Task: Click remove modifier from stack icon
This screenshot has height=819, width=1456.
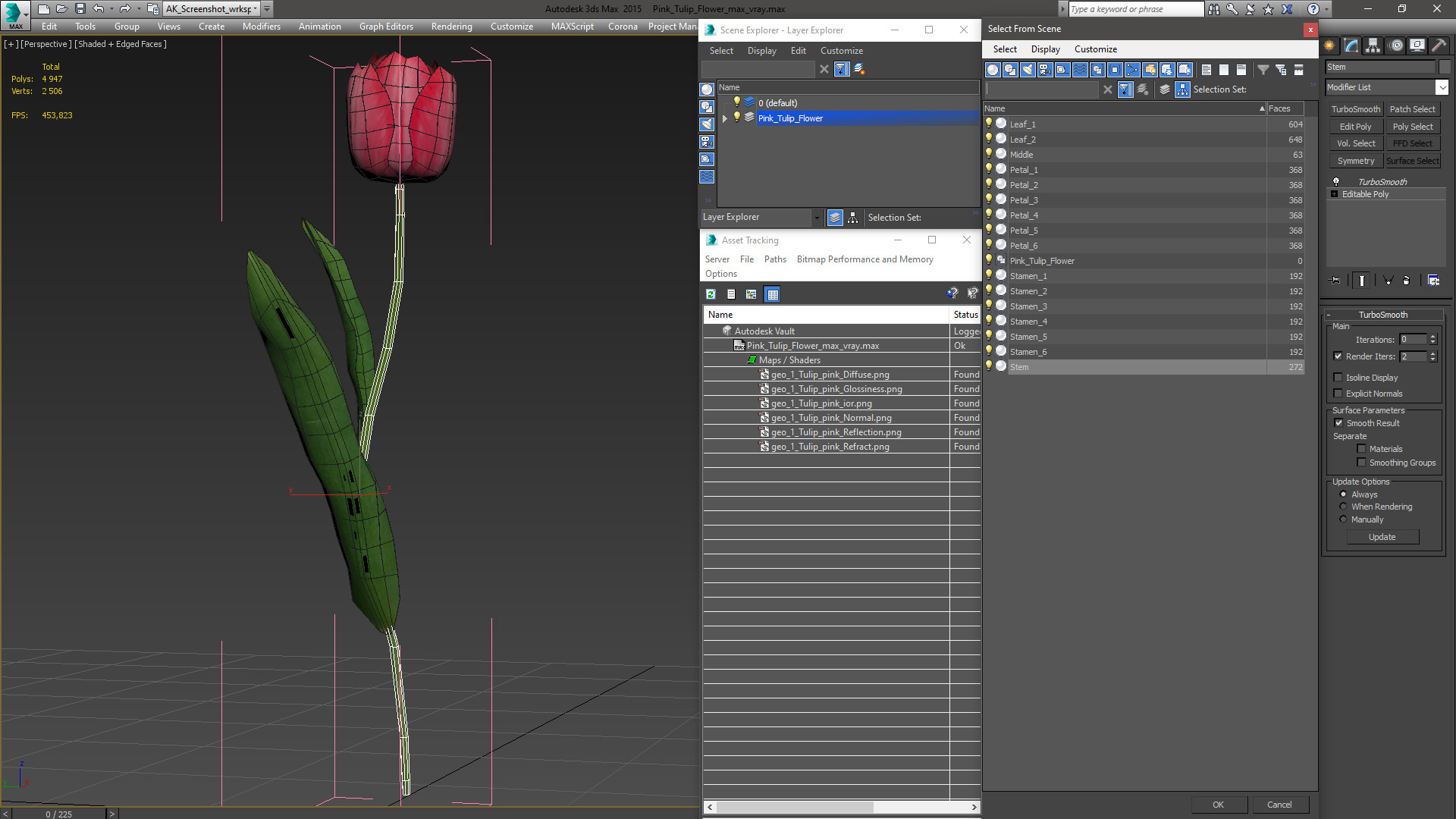Action: [x=1407, y=281]
